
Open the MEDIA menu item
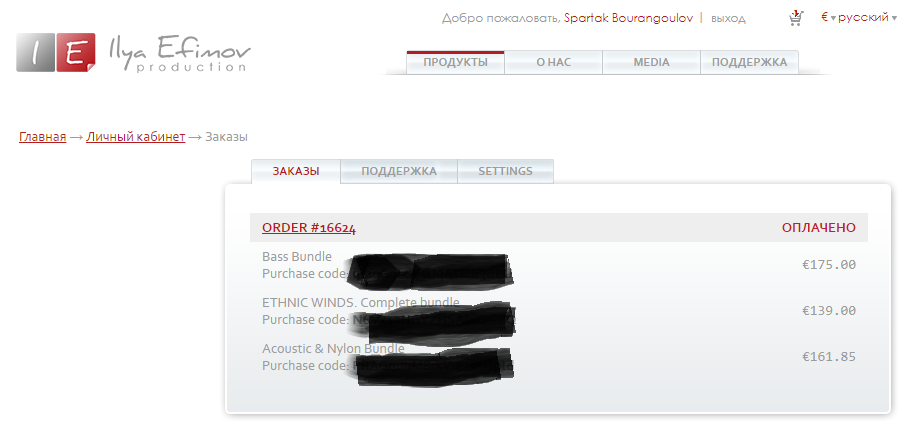tap(651, 62)
